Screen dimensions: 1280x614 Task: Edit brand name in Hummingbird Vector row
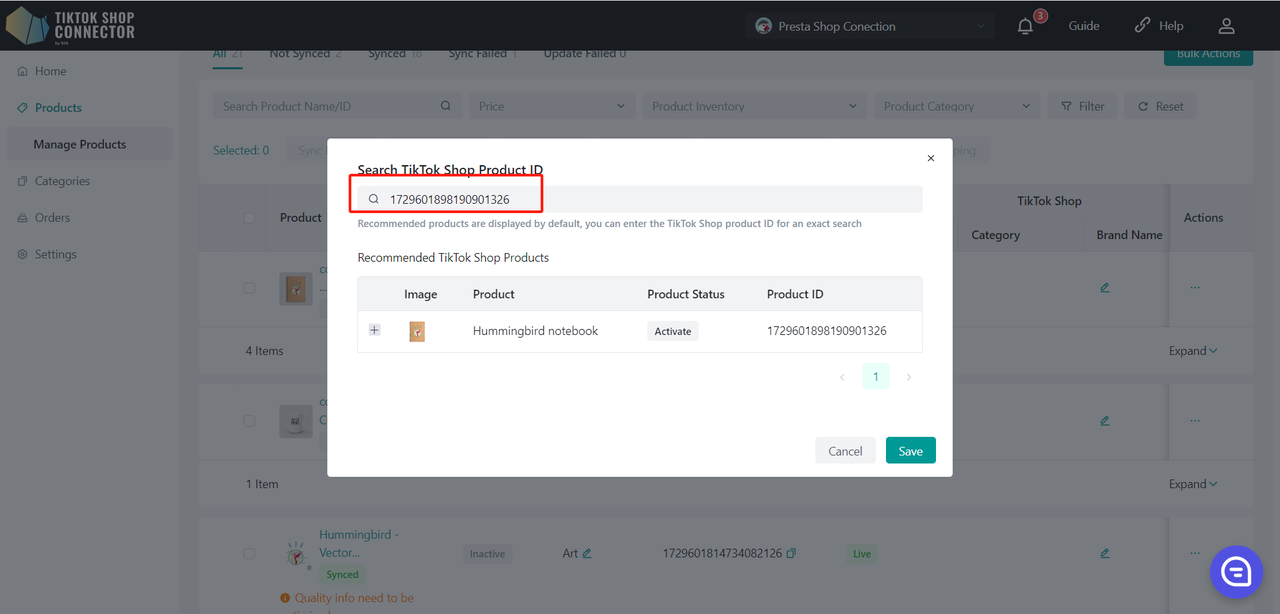click(1105, 553)
